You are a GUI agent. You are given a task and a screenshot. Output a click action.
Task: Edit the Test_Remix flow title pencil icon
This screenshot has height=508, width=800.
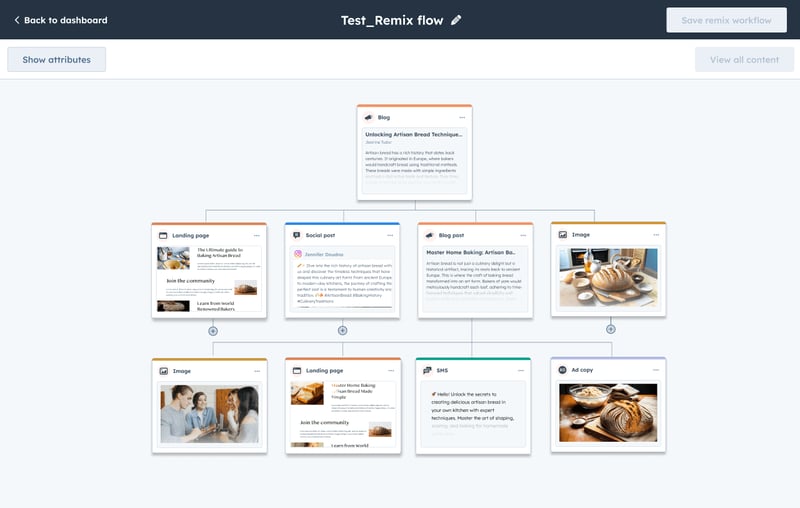pyautogui.click(x=456, y=20)
